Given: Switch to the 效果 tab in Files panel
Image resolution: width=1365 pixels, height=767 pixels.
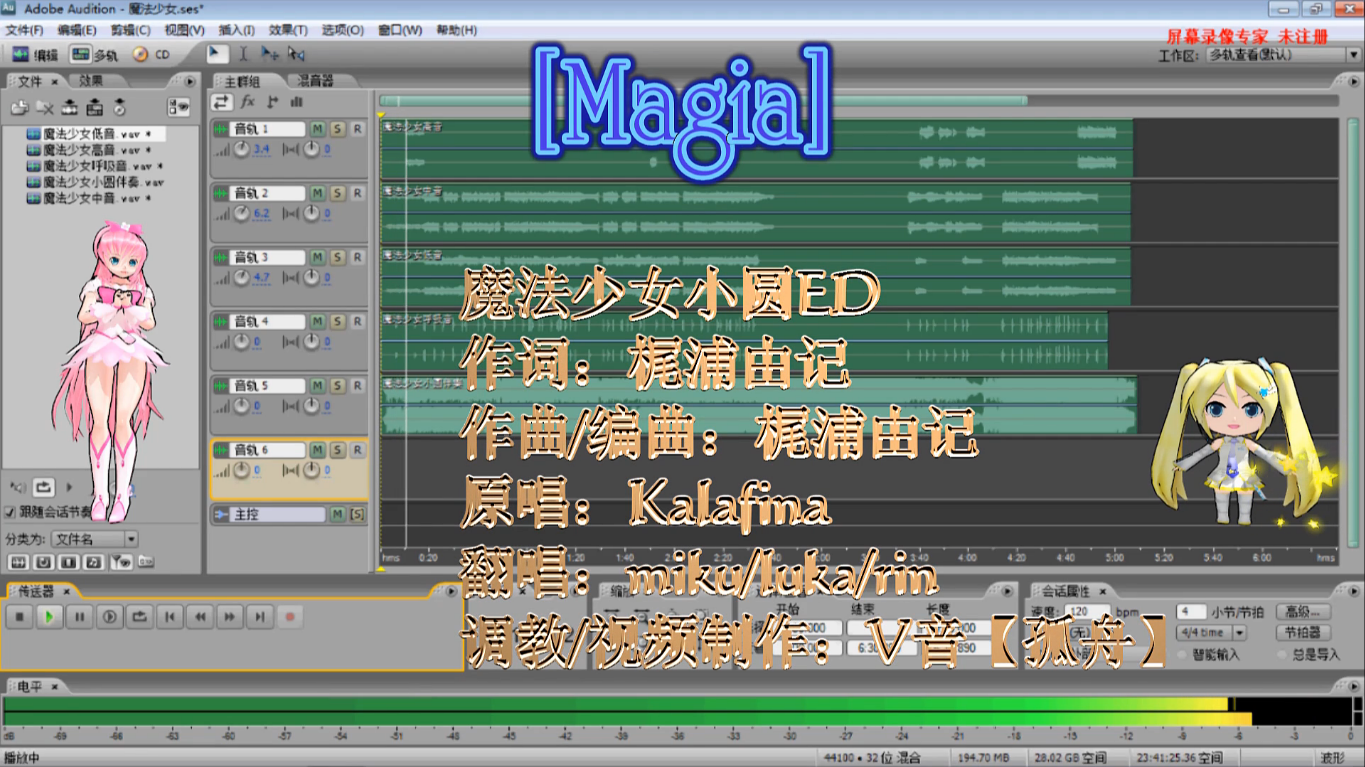Looking at the screenshot, I should pos(91,80).
